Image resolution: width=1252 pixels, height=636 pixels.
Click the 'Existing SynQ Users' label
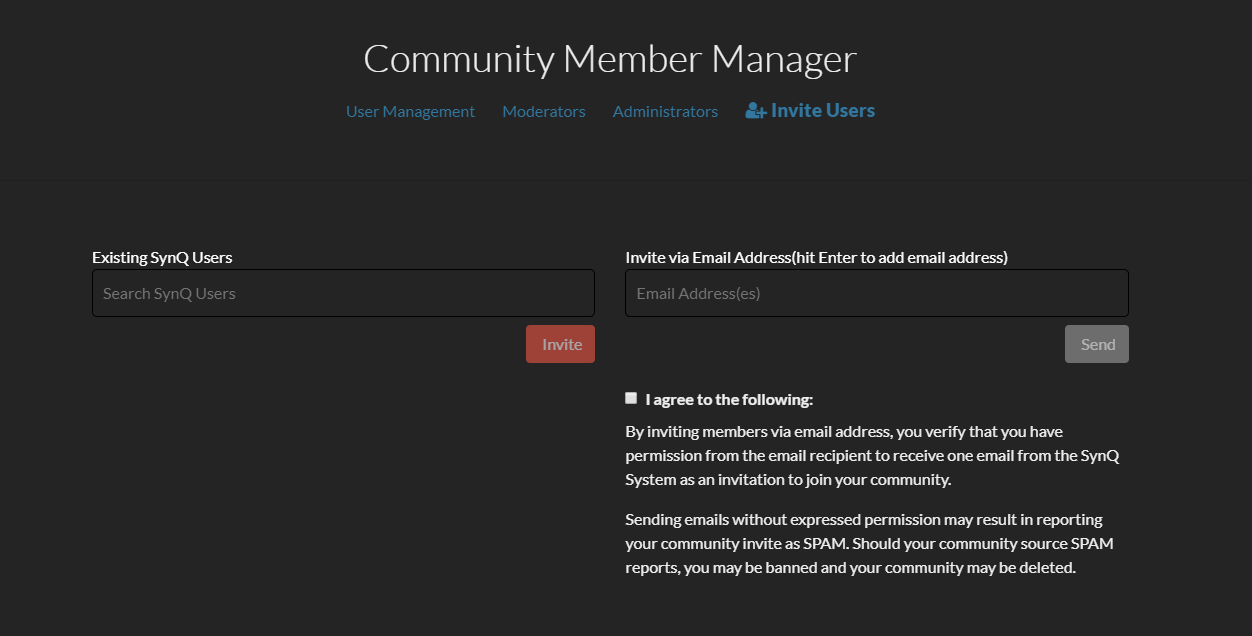pos(162,257)
